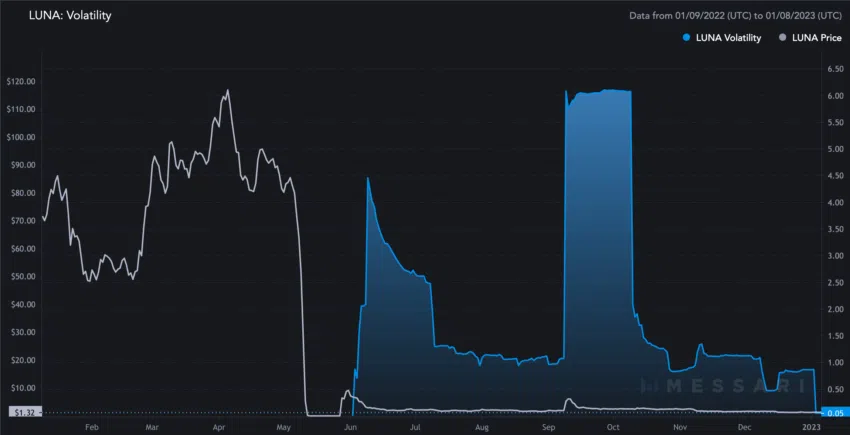Screen dimensions: 850x435
Task: Click the $70.00 price axis label
Action: (x=22, y=221)
